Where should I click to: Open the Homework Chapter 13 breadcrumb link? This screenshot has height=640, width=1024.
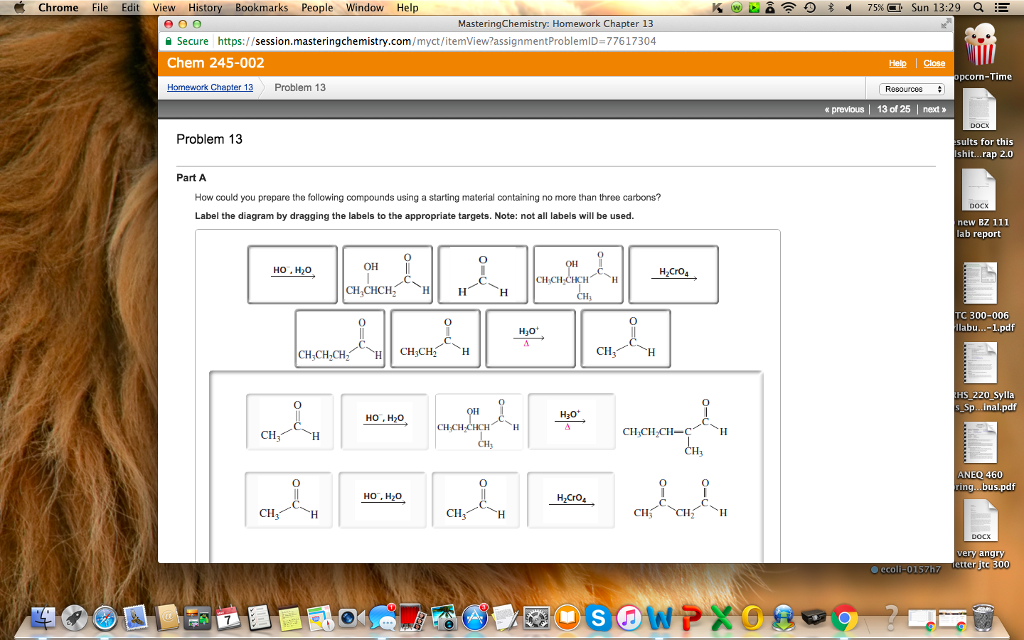click(212, 87)
